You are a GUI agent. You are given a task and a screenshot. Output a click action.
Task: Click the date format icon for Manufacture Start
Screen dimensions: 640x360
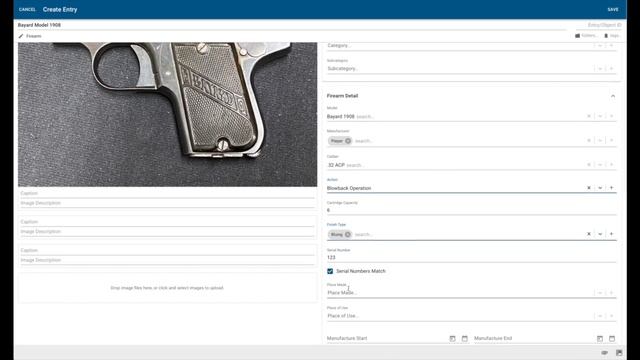452,338
